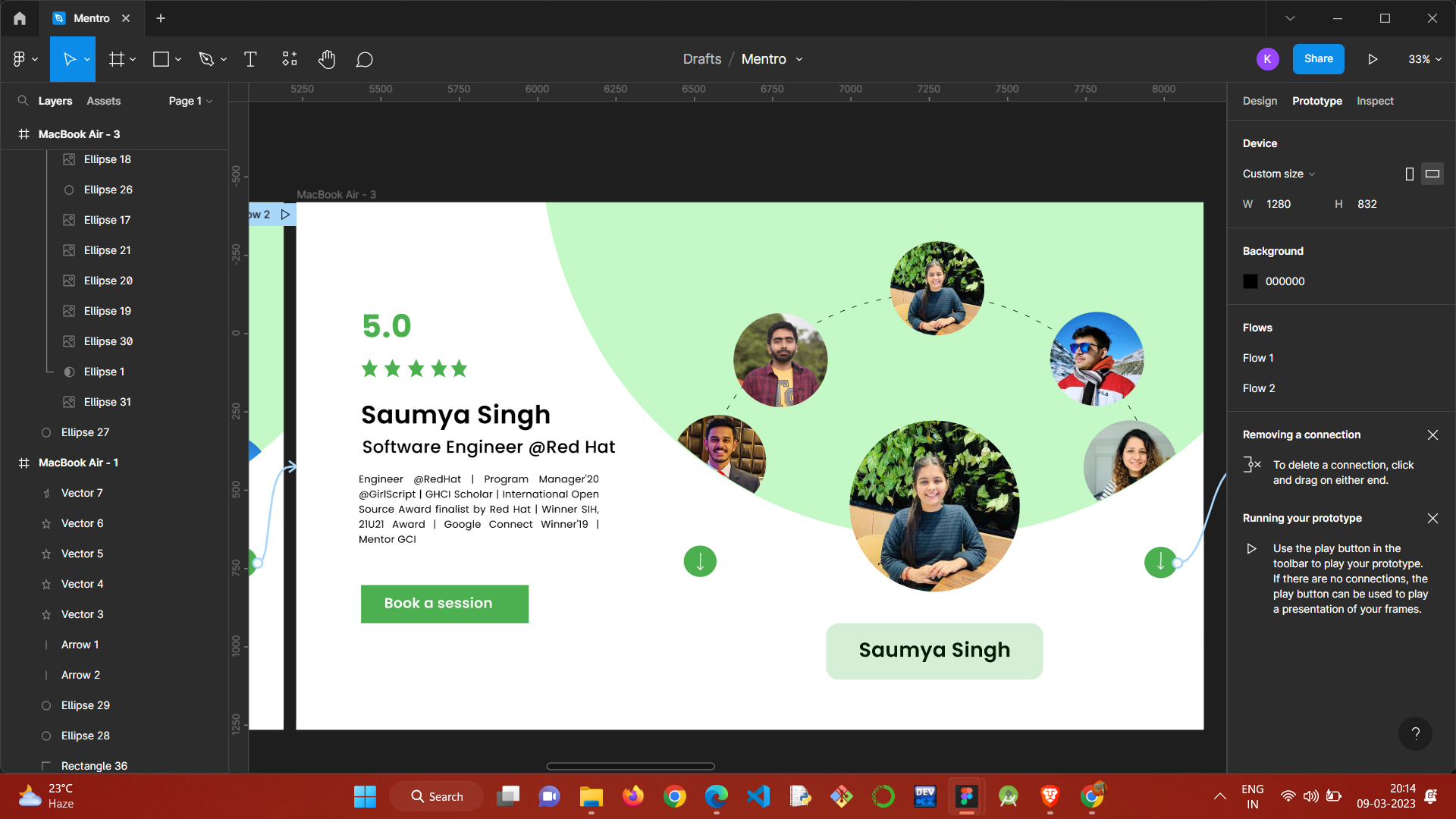Image resolution: width=1456 pixels, height=819 pixels.
Task: Open the 33% zoom dropdown
Action: pyautogui.click(x=1424, y=59)
